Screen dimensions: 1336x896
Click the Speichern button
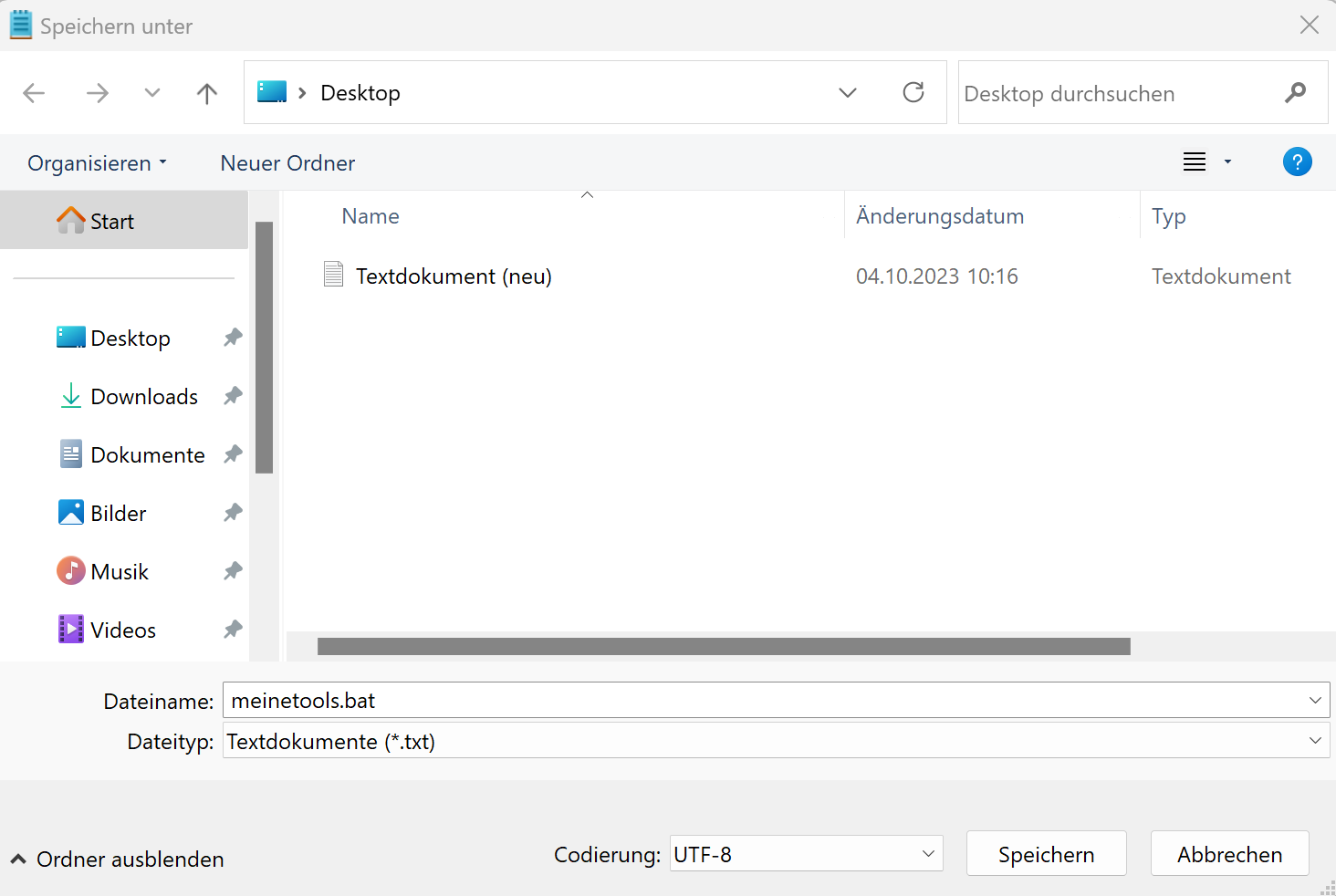[x=1046, y=854]
